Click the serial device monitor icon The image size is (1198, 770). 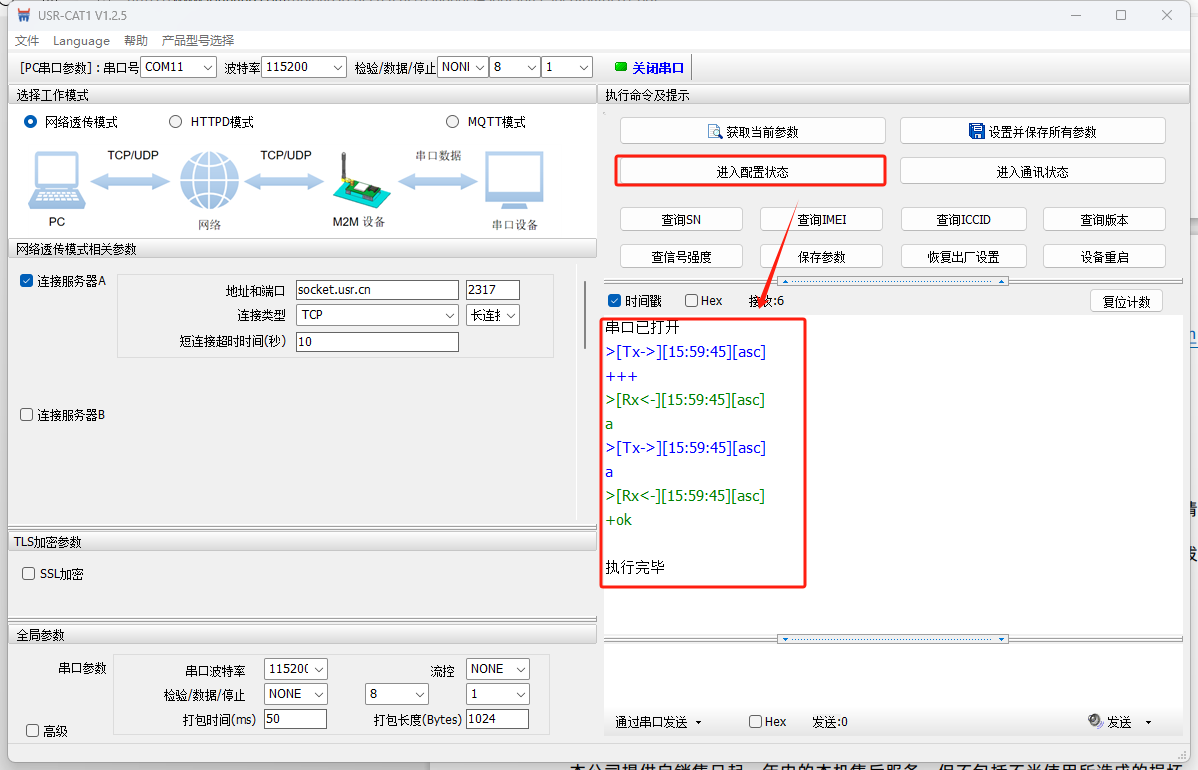[514, 181]
